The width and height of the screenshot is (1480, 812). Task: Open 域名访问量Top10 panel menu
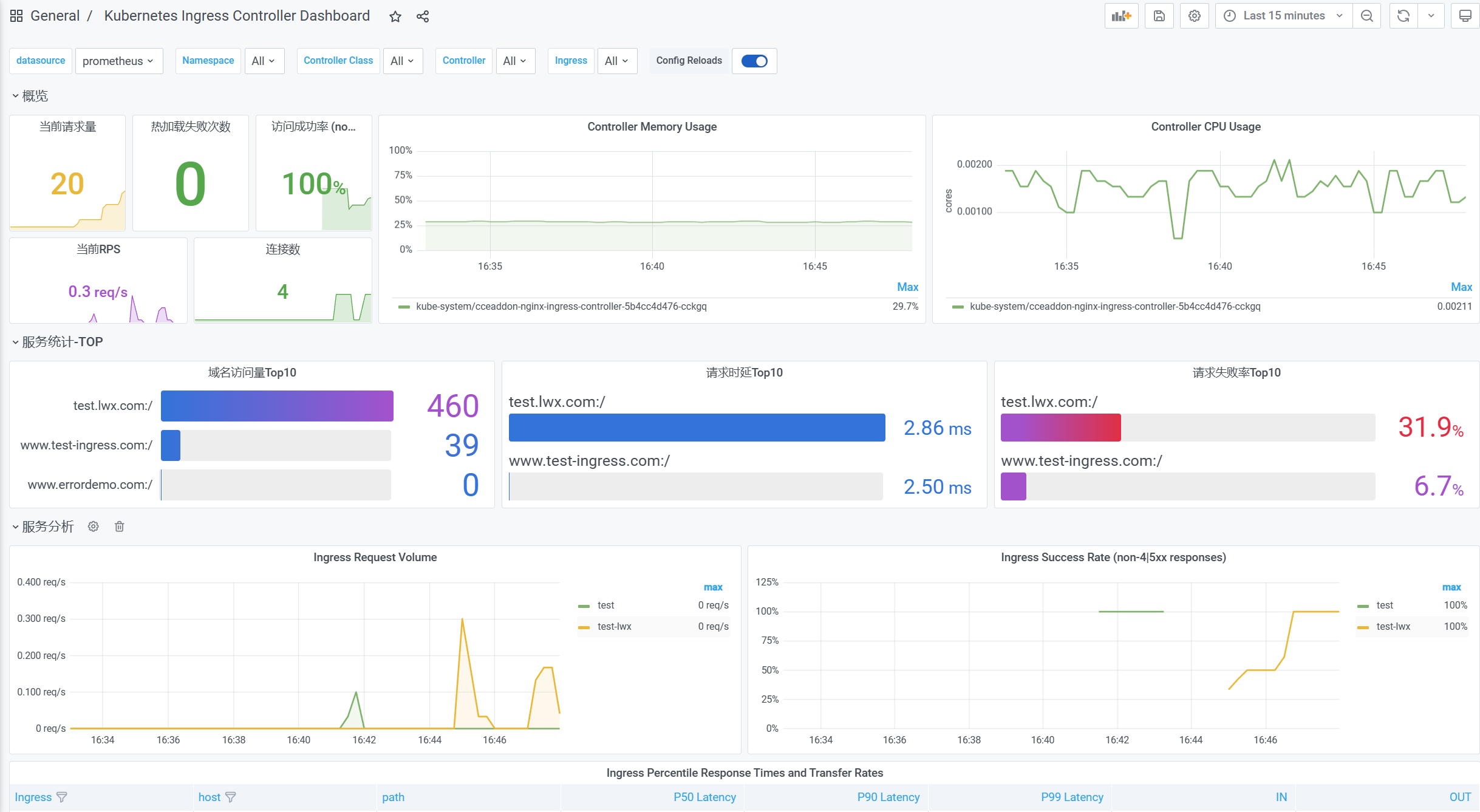point(252,372)
